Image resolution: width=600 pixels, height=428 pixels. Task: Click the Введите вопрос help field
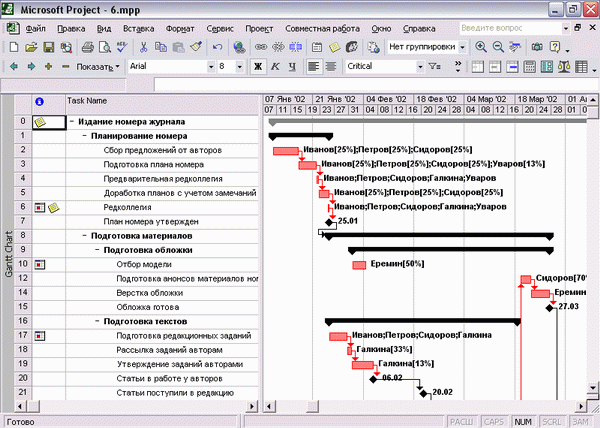pyautogui.click(x=510, y=28)
